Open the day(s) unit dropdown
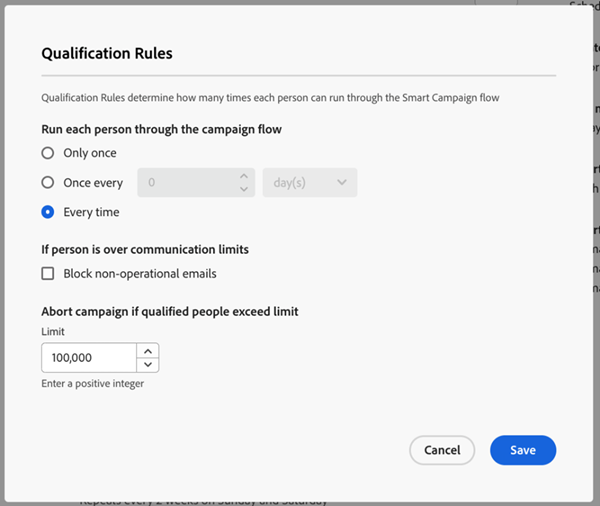 click(x=310, y=183)
